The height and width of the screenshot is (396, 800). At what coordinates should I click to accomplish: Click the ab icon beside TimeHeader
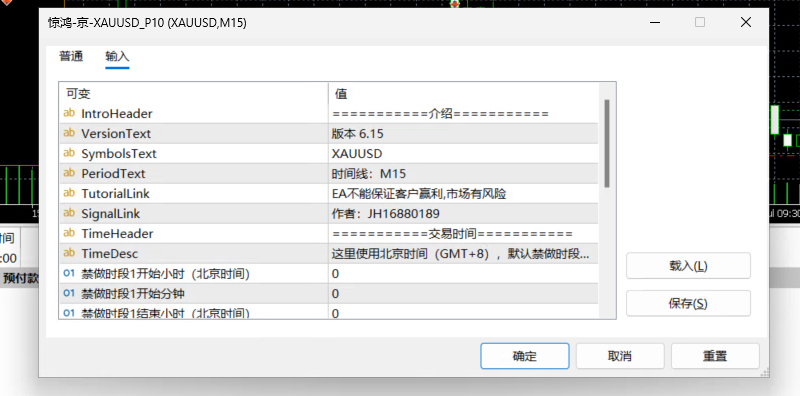(69, 233)
